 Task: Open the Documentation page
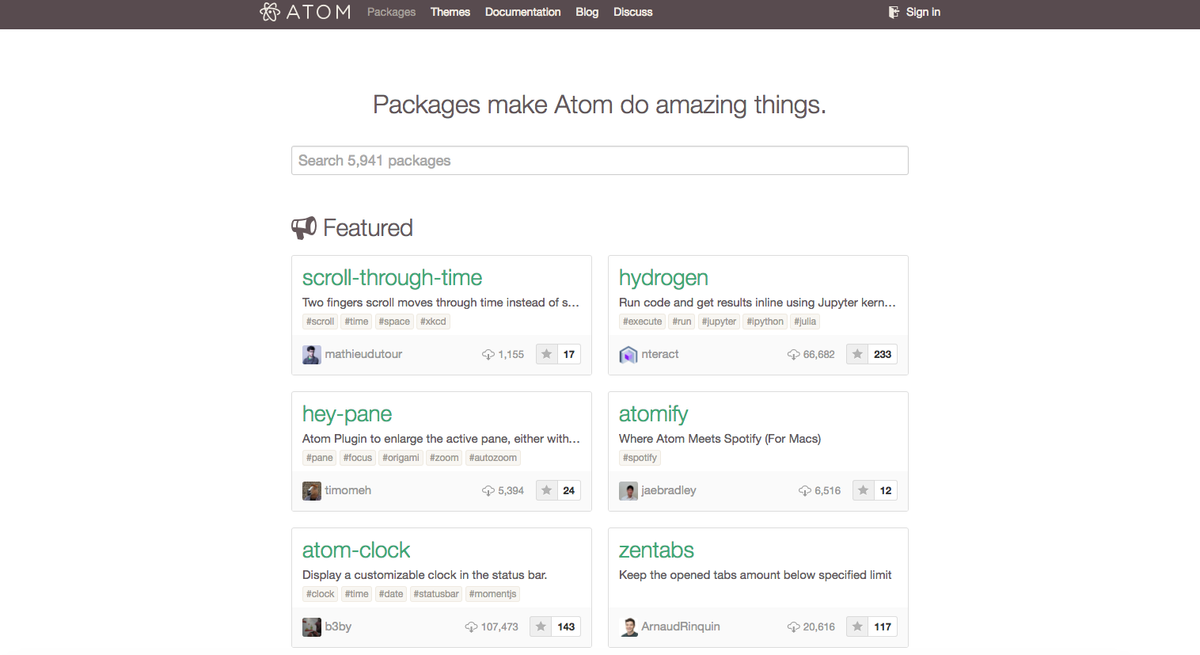[522, 12]
